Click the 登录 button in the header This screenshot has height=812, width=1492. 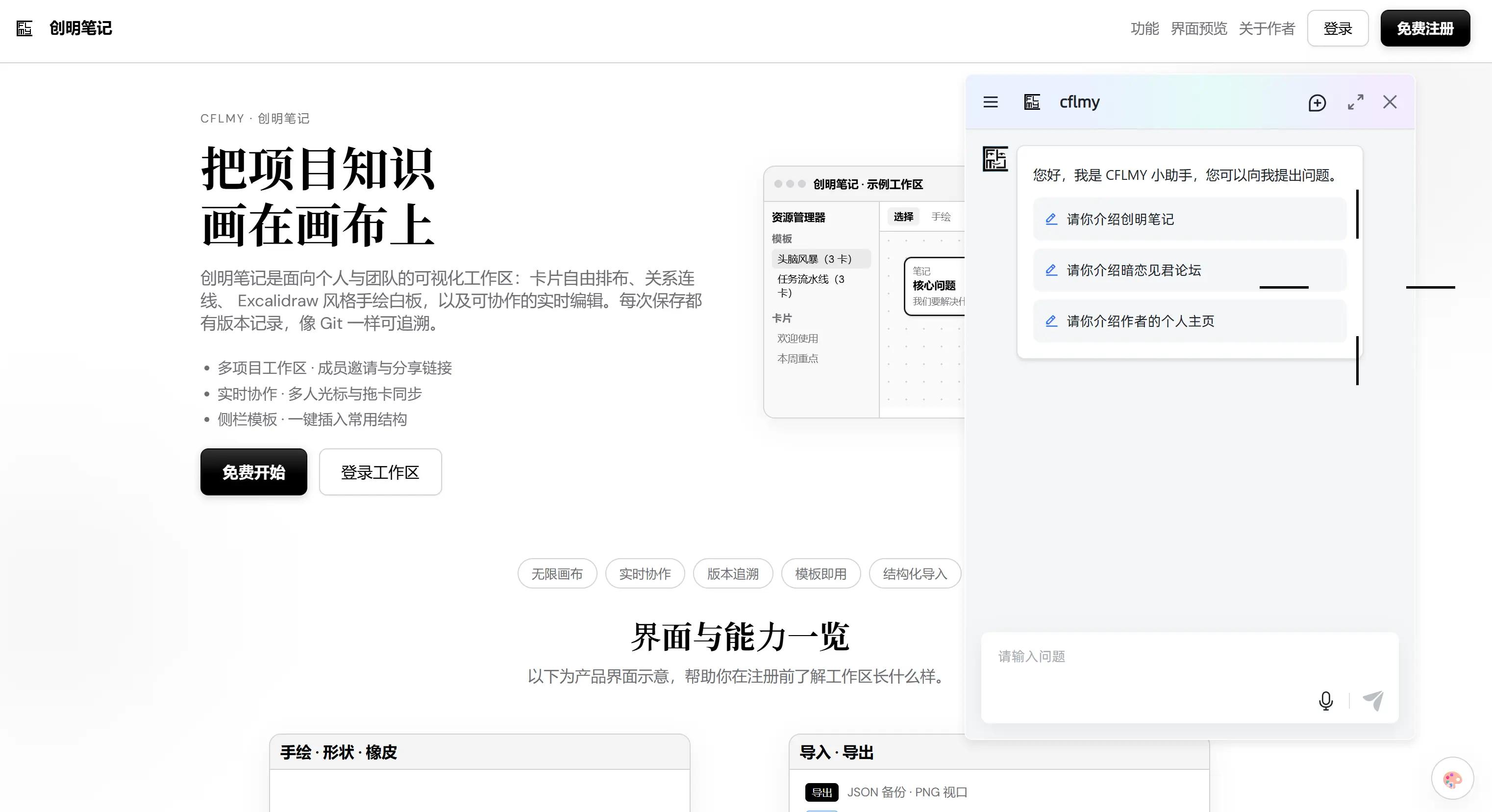pyautogui.click(x=1337, y=28)
